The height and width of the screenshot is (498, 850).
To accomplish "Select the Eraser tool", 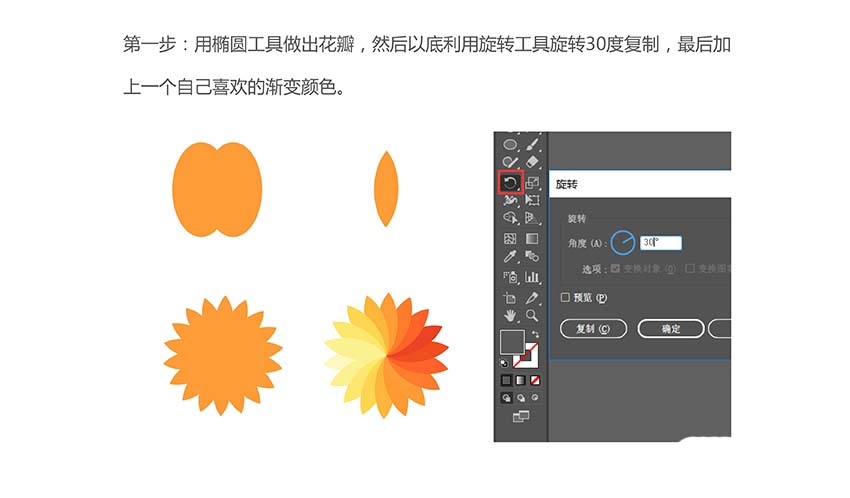I will pyautogui.click(x=532, y=161).
